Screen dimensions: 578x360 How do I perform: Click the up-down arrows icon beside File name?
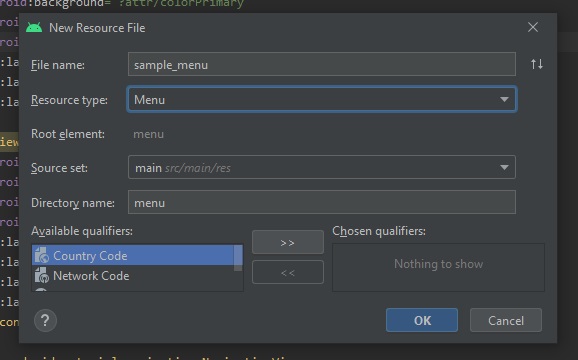(537, 64)
